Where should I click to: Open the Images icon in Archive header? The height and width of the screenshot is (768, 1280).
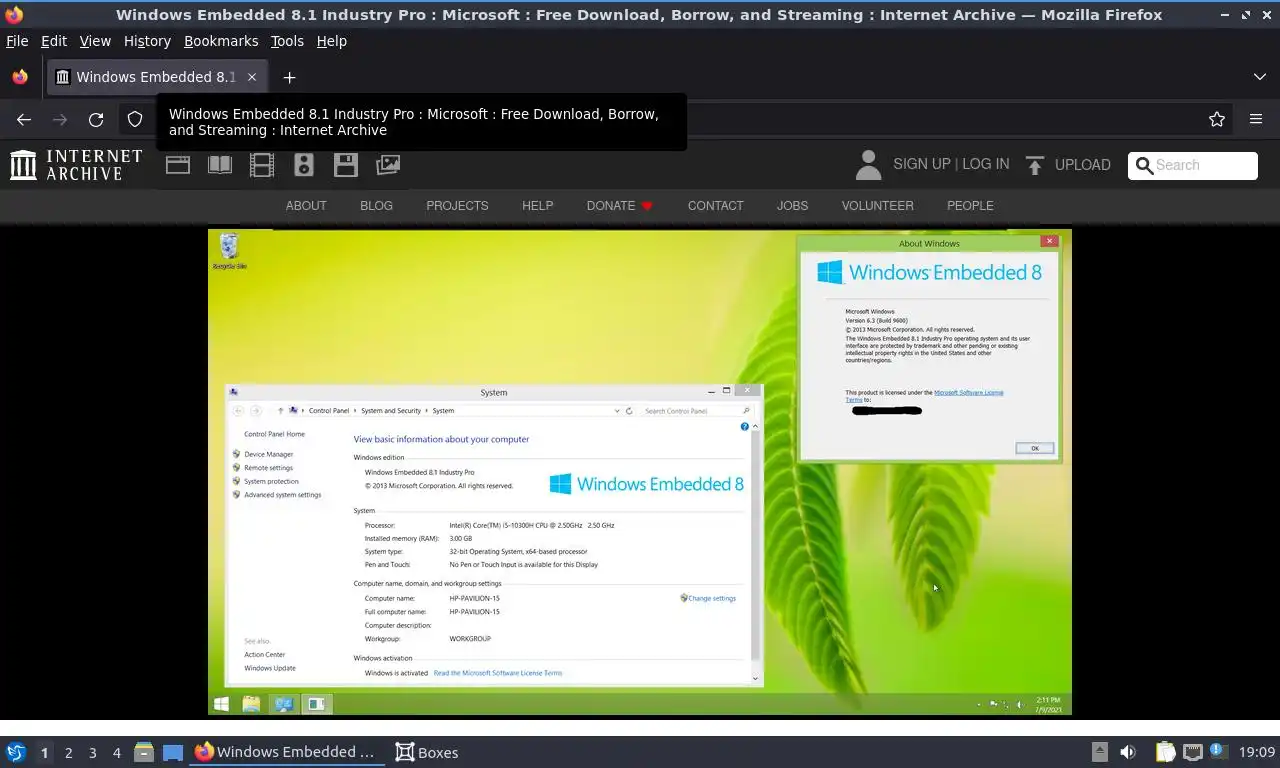388,165
